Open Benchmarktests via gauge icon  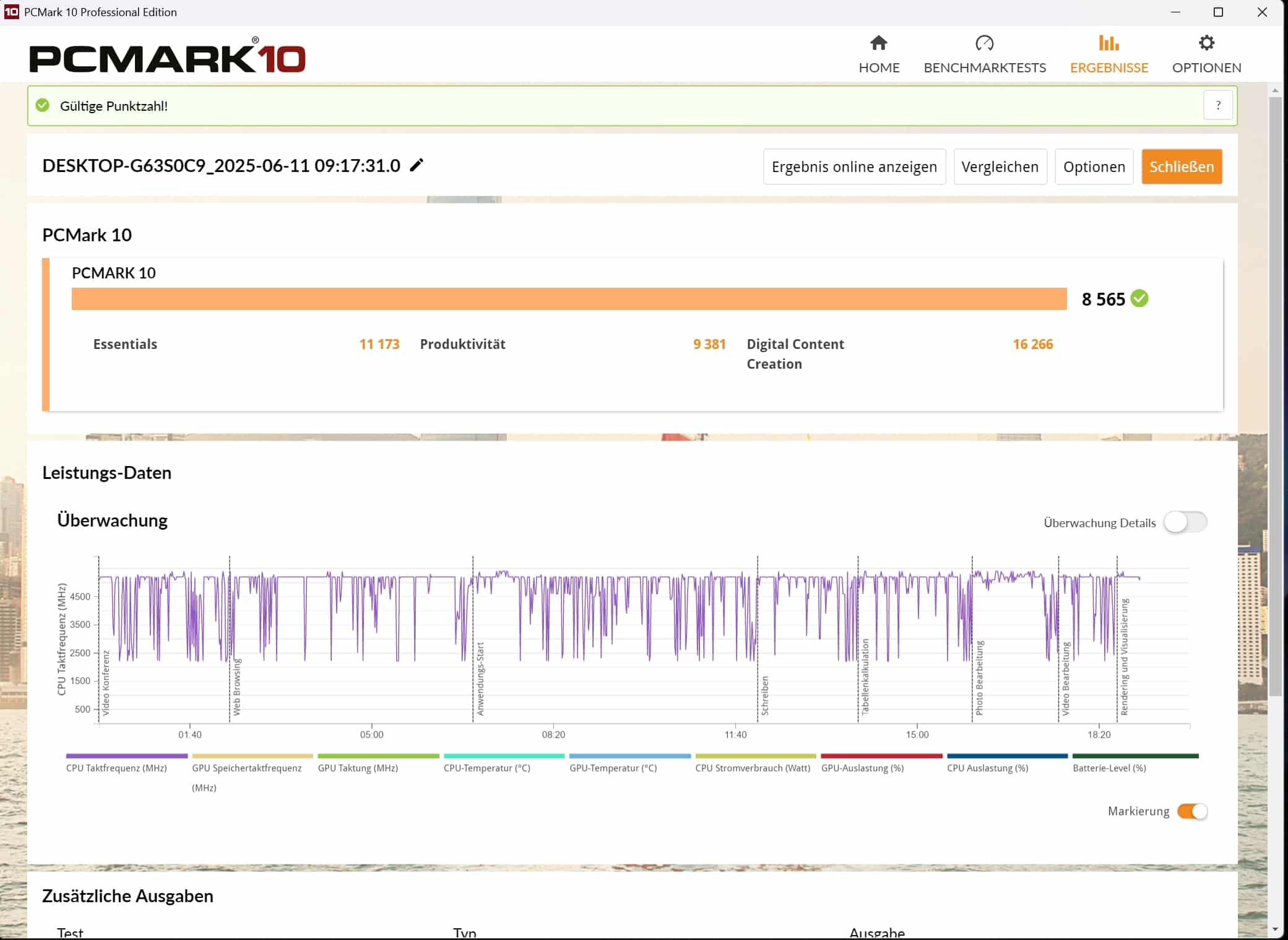pos(984,43)
